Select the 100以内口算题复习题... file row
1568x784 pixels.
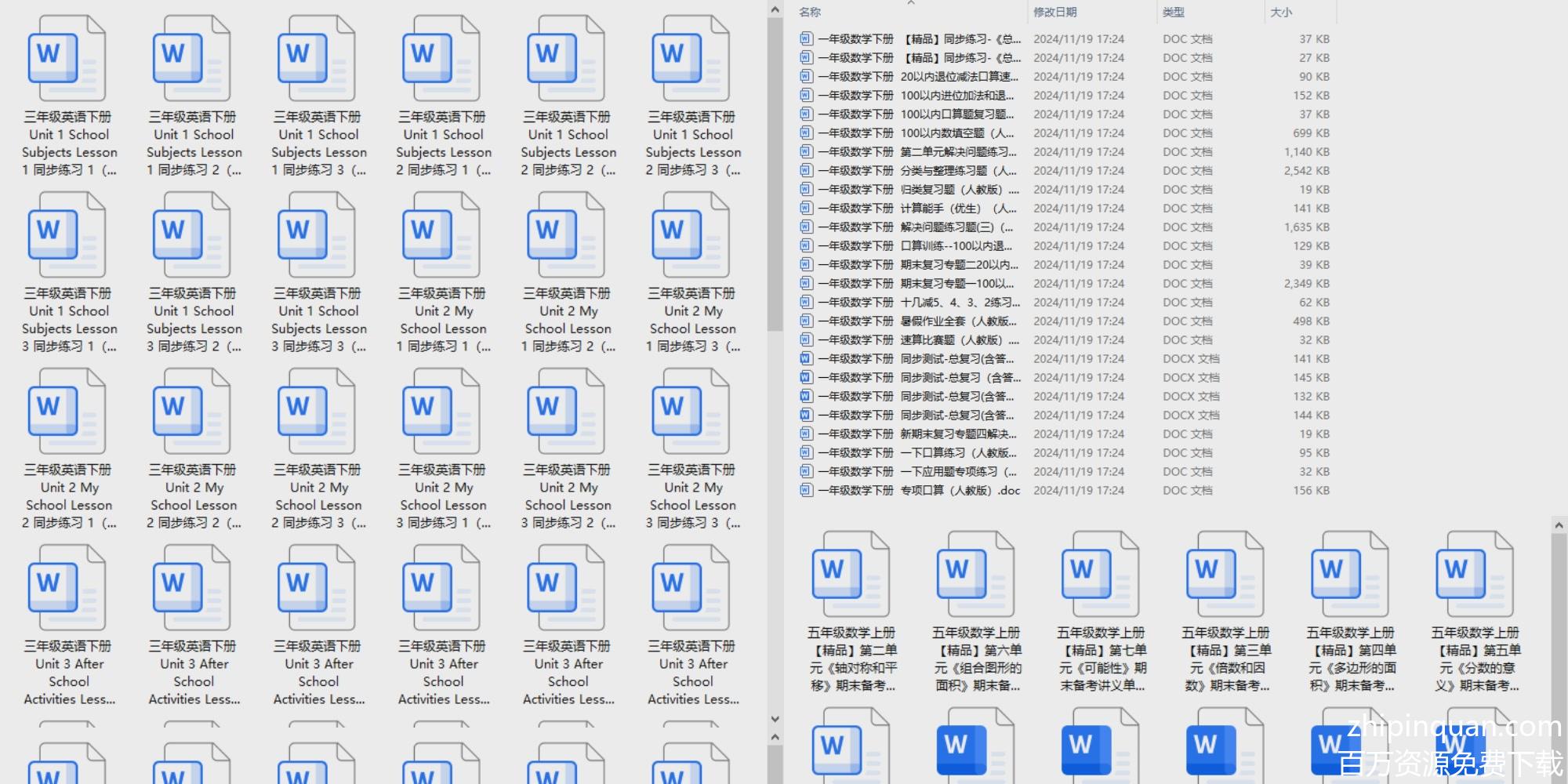point(1065,114)
